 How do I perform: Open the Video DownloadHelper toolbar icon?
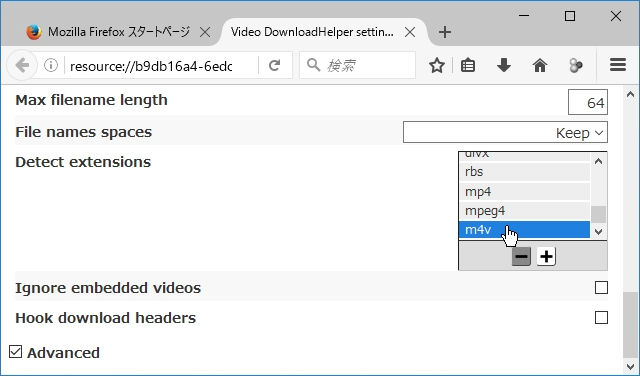click(x=576, y=65)
